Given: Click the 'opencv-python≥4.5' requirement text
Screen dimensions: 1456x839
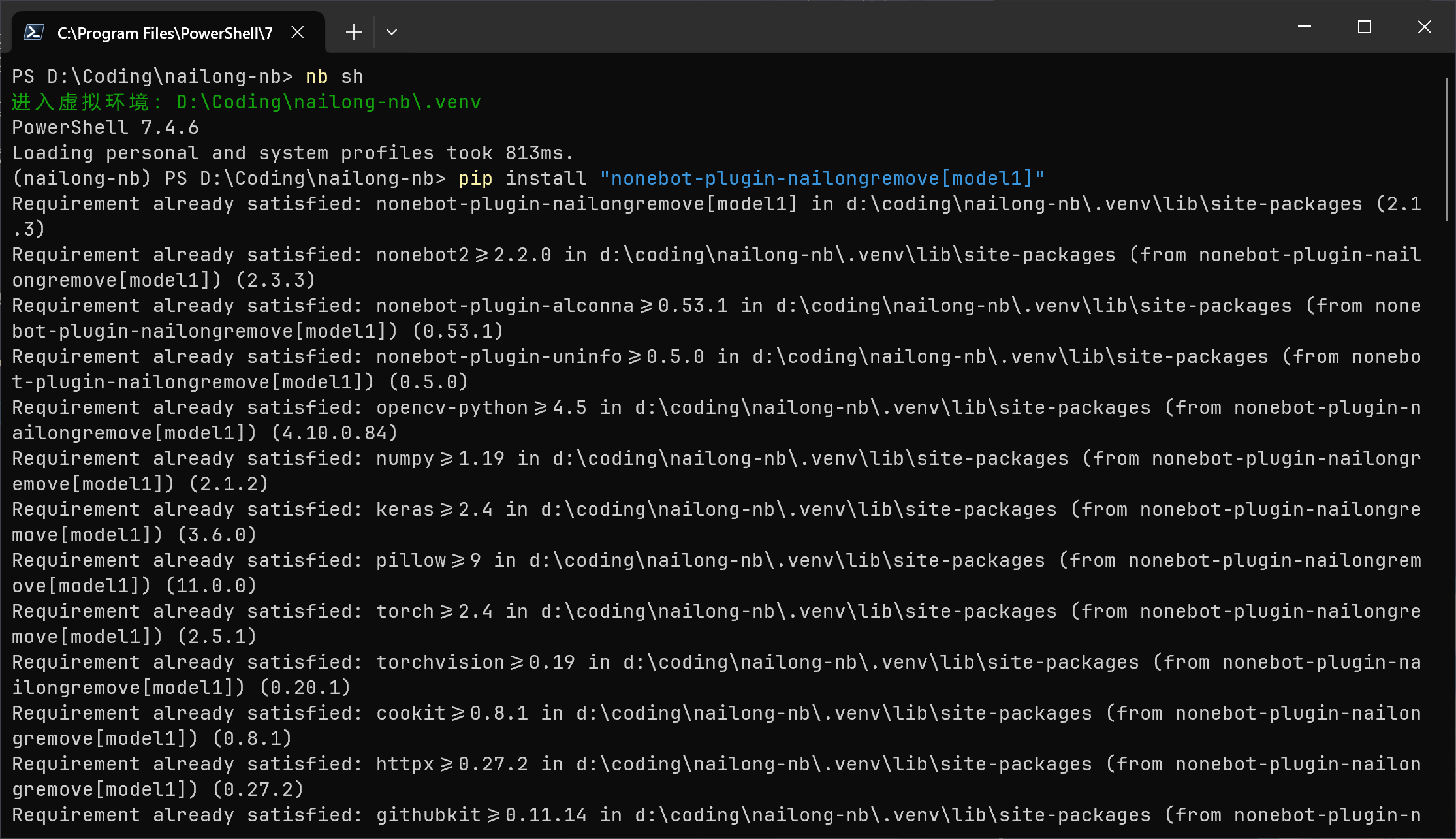Looking at the screenshot, I should [481, 408].
